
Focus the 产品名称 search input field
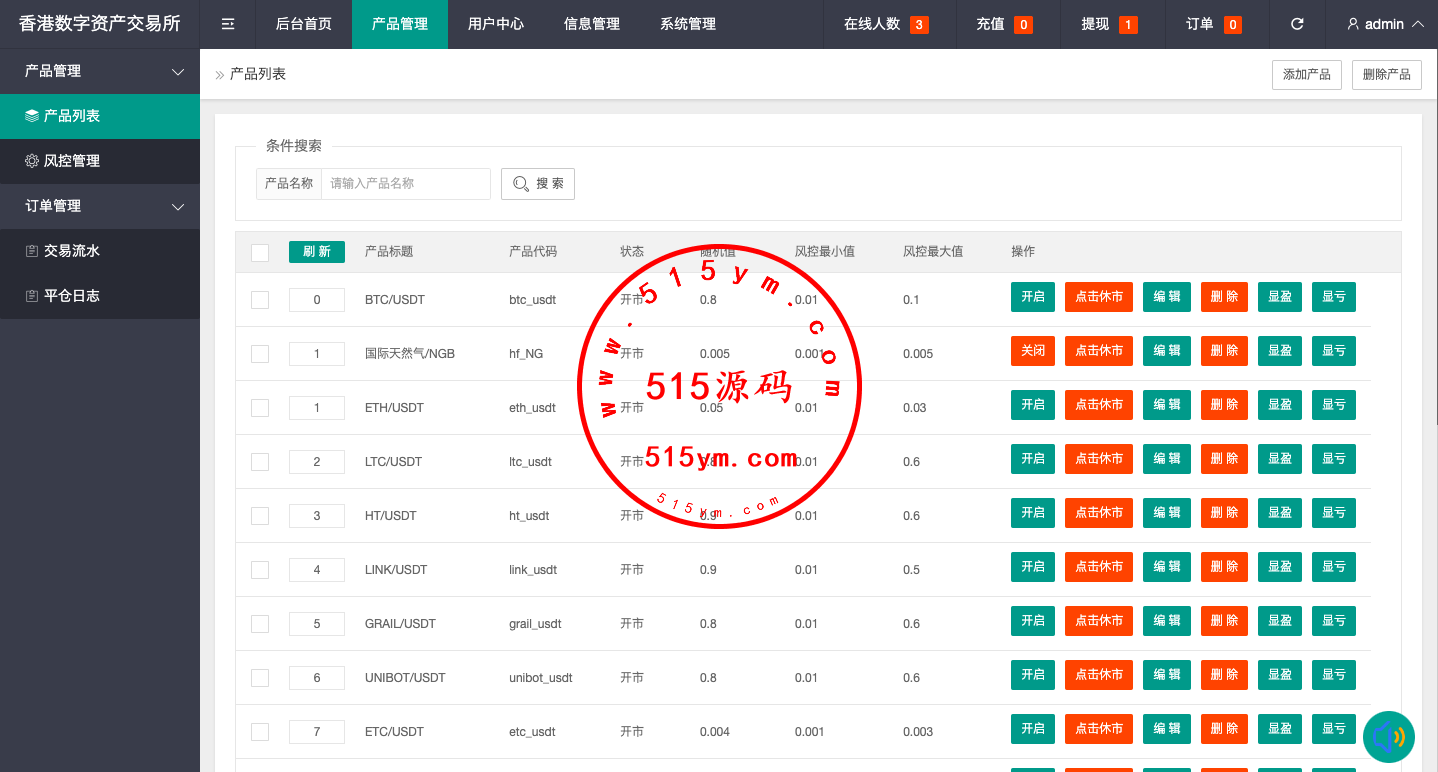[x=405, y=184]
